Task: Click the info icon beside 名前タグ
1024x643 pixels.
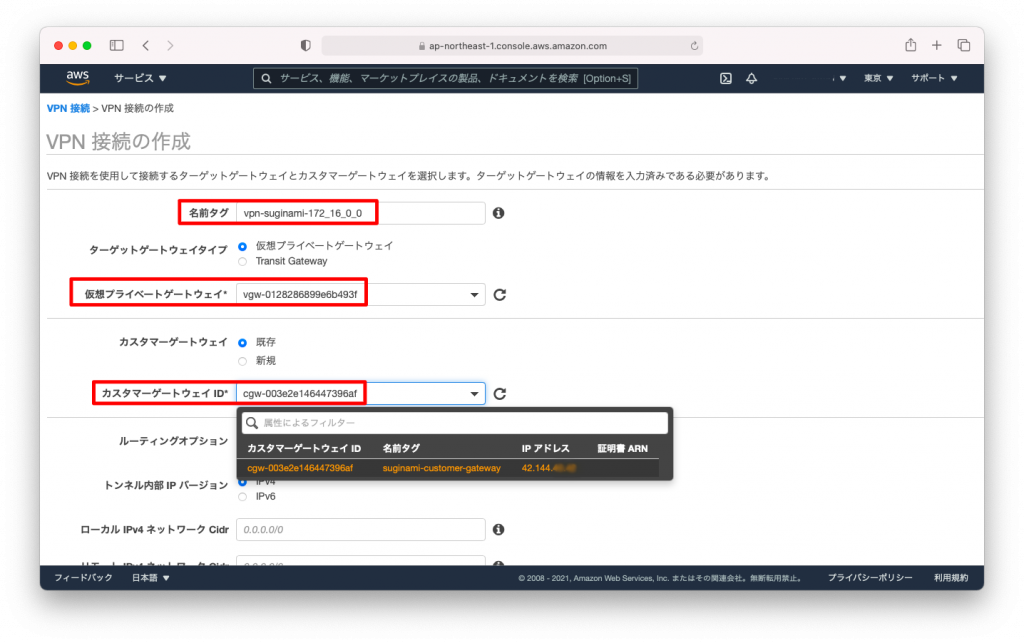Action: tap(499, 212)
